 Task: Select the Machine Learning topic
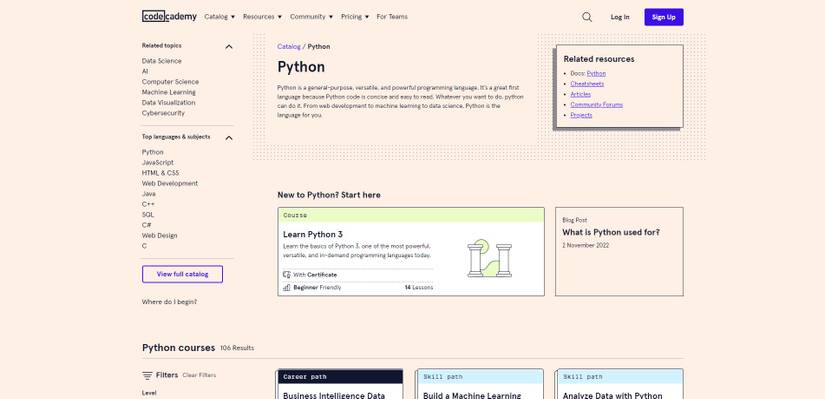(x=168, y=92)
